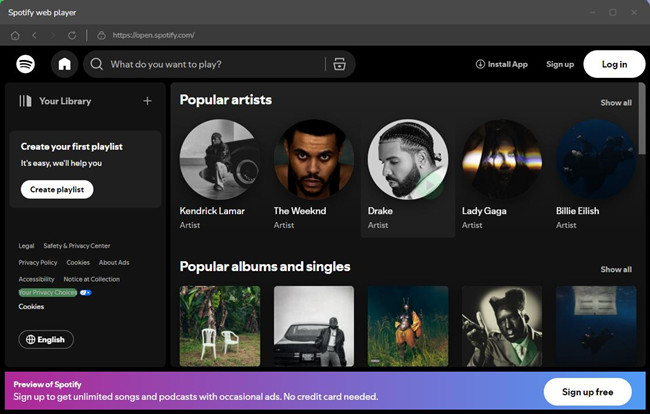The image size is (650, 414).
Task: Open the Legal footer link
Action: pos(26,246)
